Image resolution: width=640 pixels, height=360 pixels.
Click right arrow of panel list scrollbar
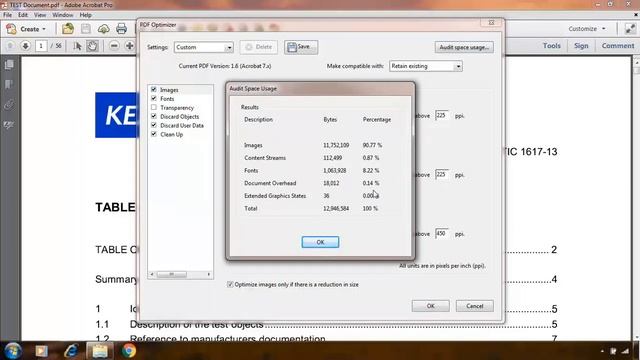click(x=209, y=274)
